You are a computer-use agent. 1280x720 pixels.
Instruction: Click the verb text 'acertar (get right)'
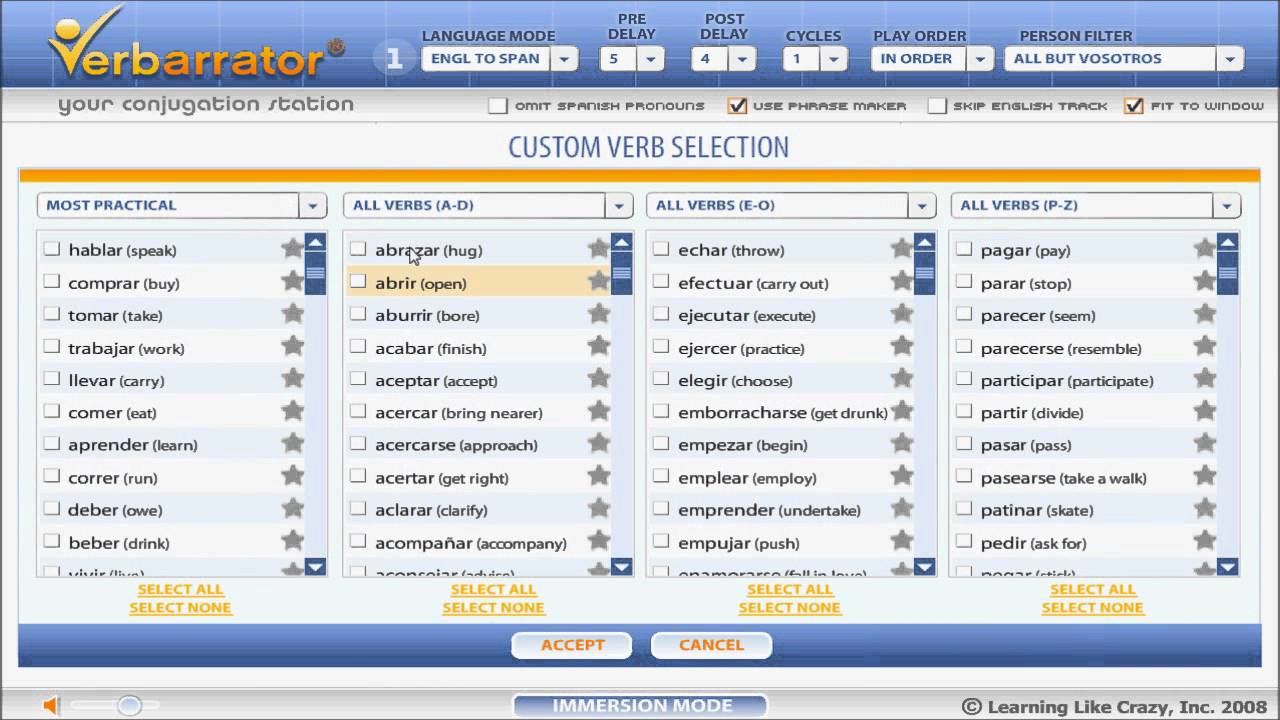pyautogui.click(x=441, y=478)
